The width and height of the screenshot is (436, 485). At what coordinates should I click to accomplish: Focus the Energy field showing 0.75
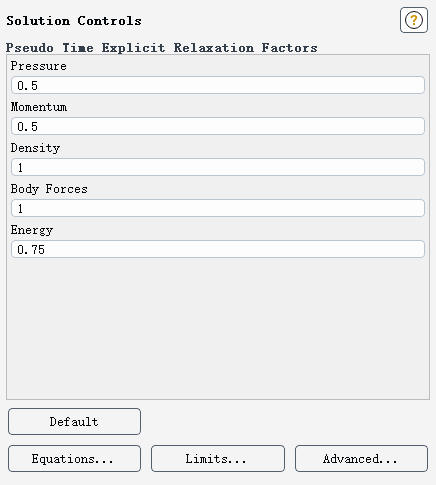click(218, 249)
